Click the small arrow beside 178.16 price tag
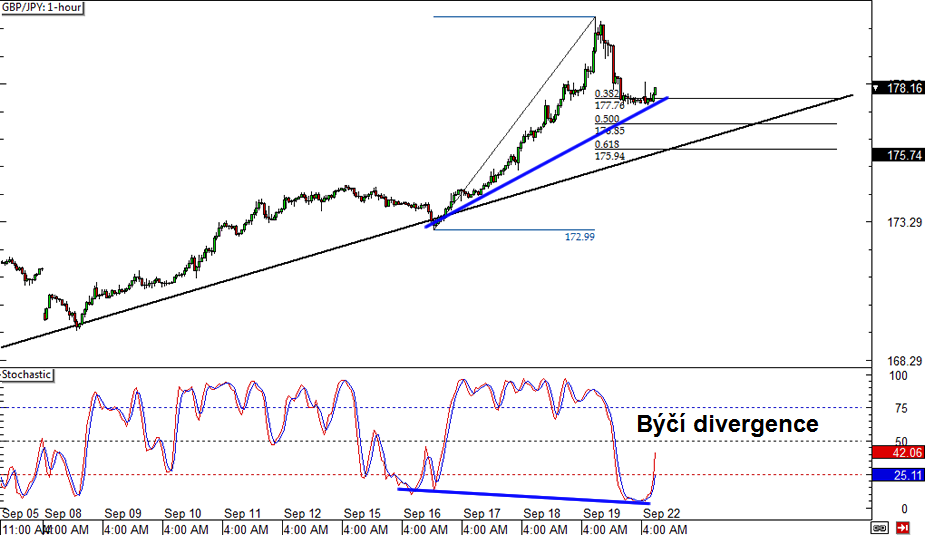The height and width of the screenshot is (535, 925). coord(876,88)
